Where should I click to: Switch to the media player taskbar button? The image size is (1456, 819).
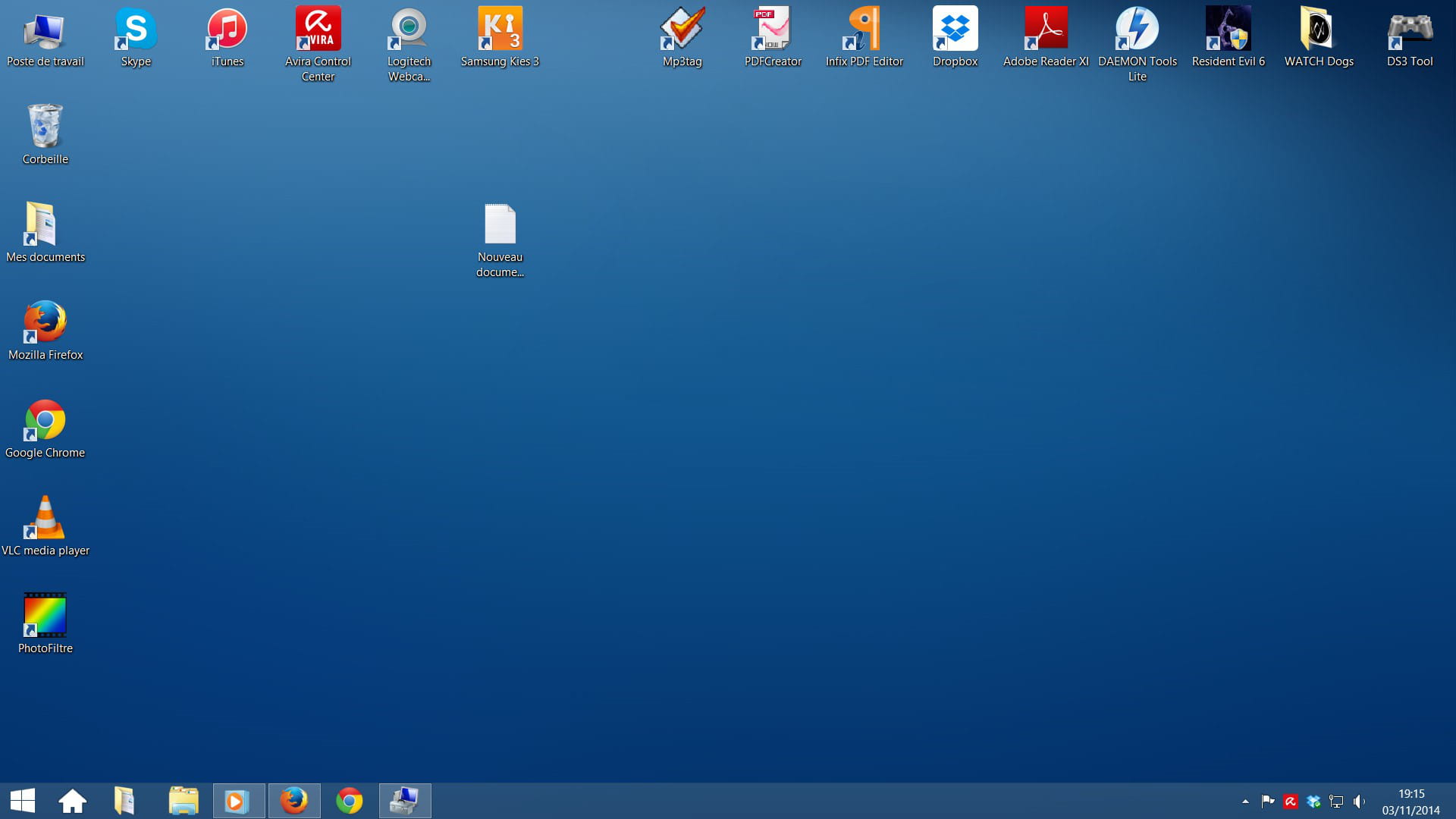239,801
